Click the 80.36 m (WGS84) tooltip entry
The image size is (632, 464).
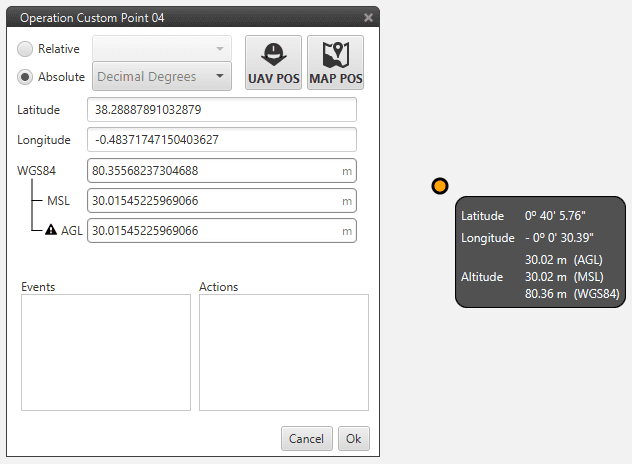coord(572,294)
